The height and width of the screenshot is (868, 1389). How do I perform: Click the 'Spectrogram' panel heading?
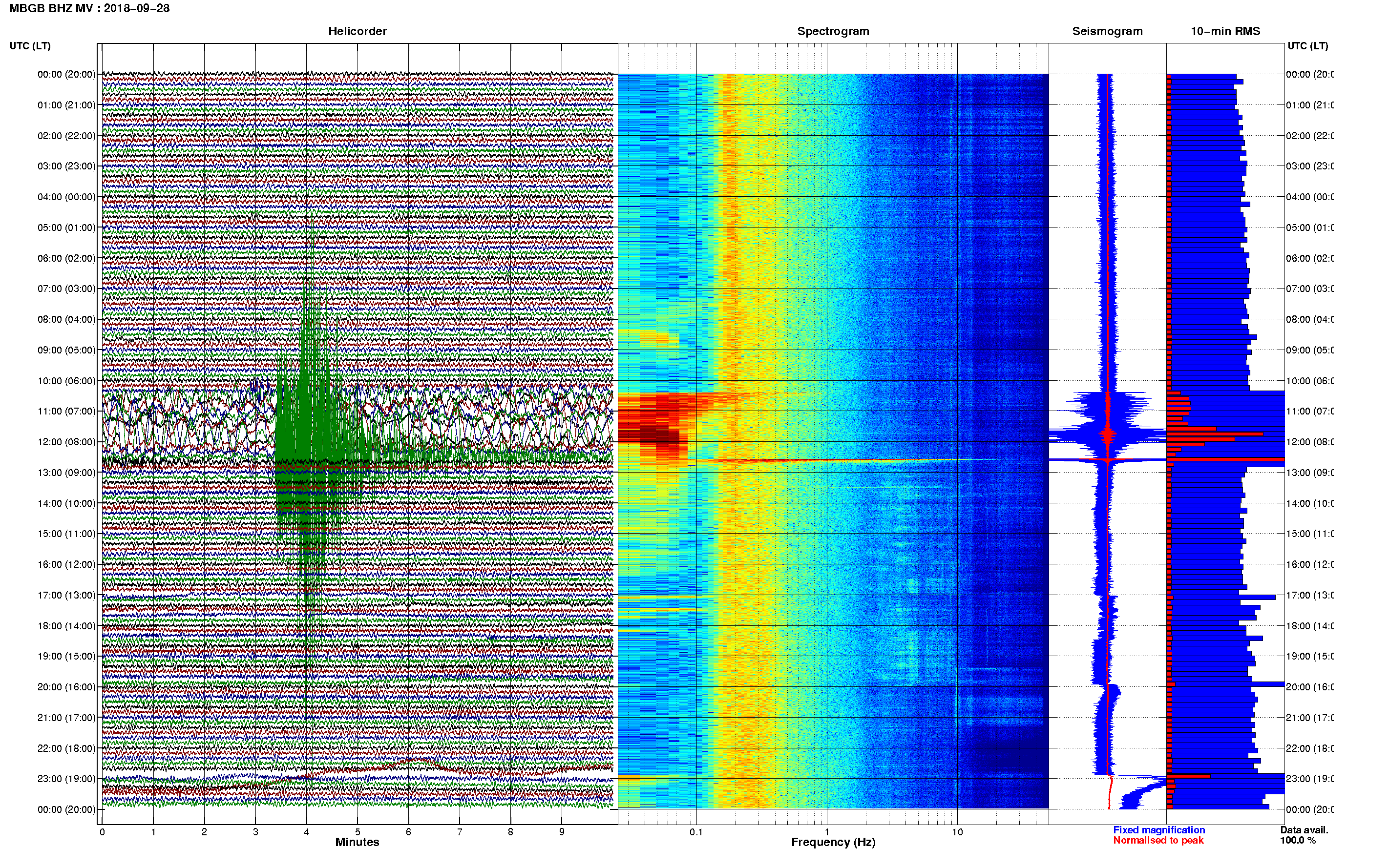pyautogui.click(x=833, y=31)
